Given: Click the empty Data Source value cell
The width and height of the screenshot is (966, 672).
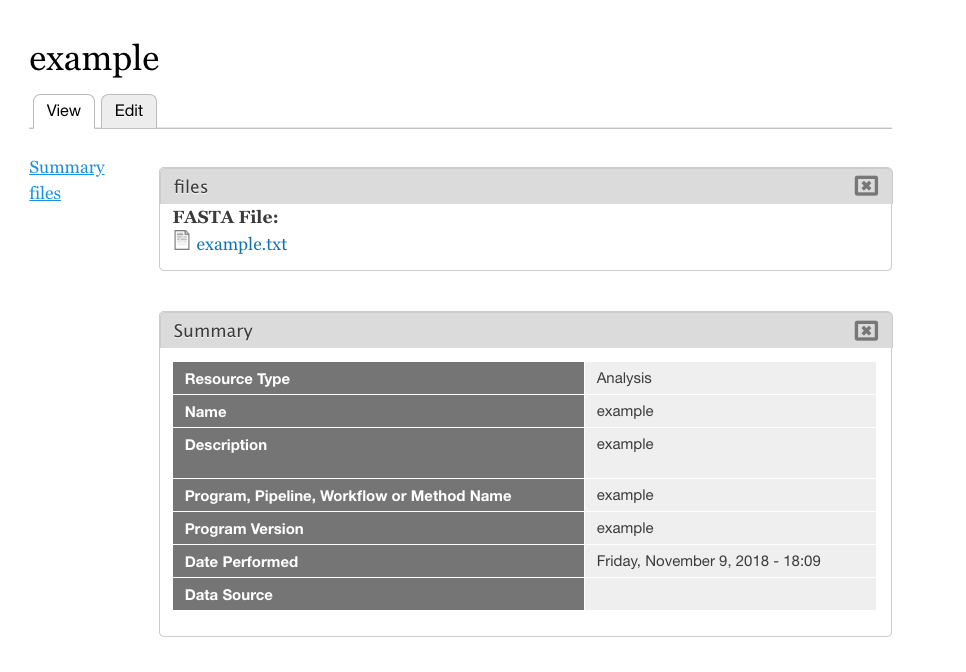Looking at the screenshot, I should [729, 594].
